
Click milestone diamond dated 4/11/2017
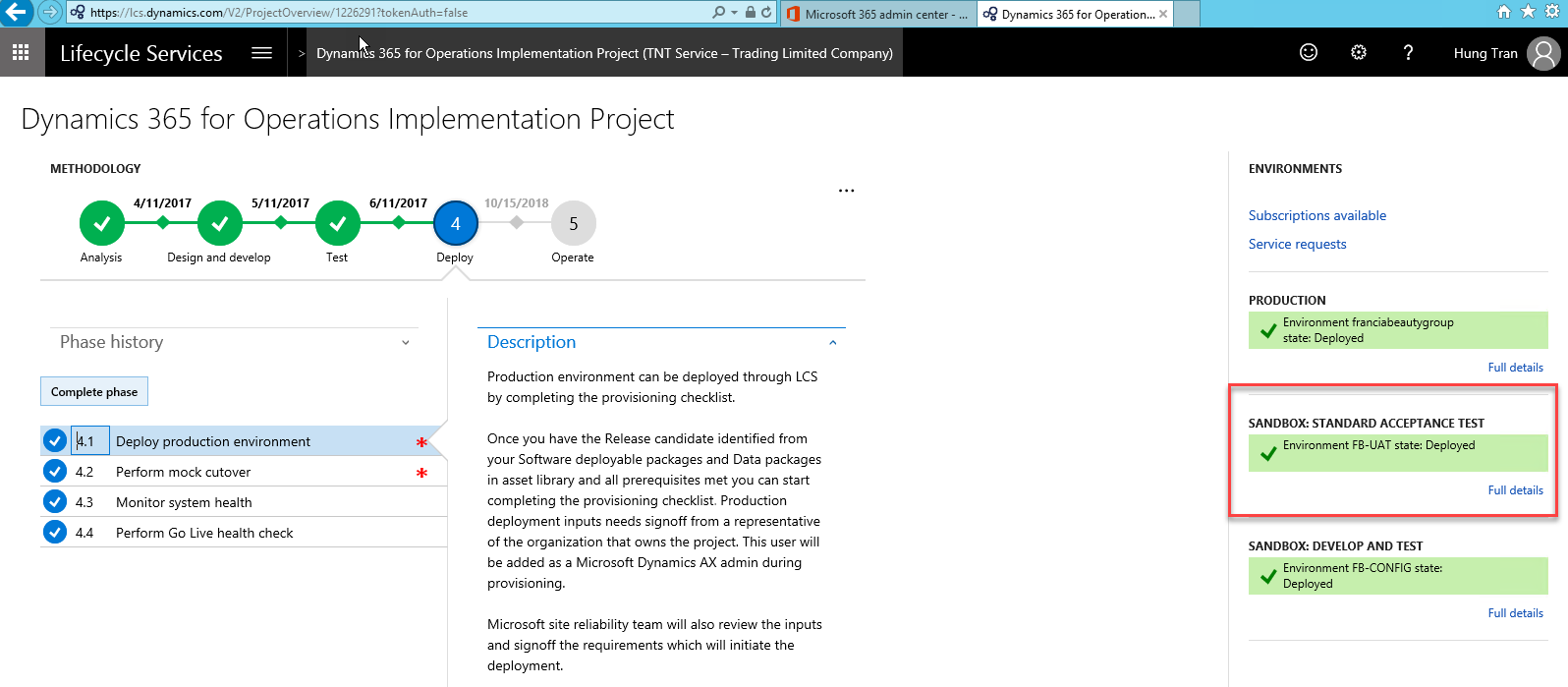(x=163, y=223)
